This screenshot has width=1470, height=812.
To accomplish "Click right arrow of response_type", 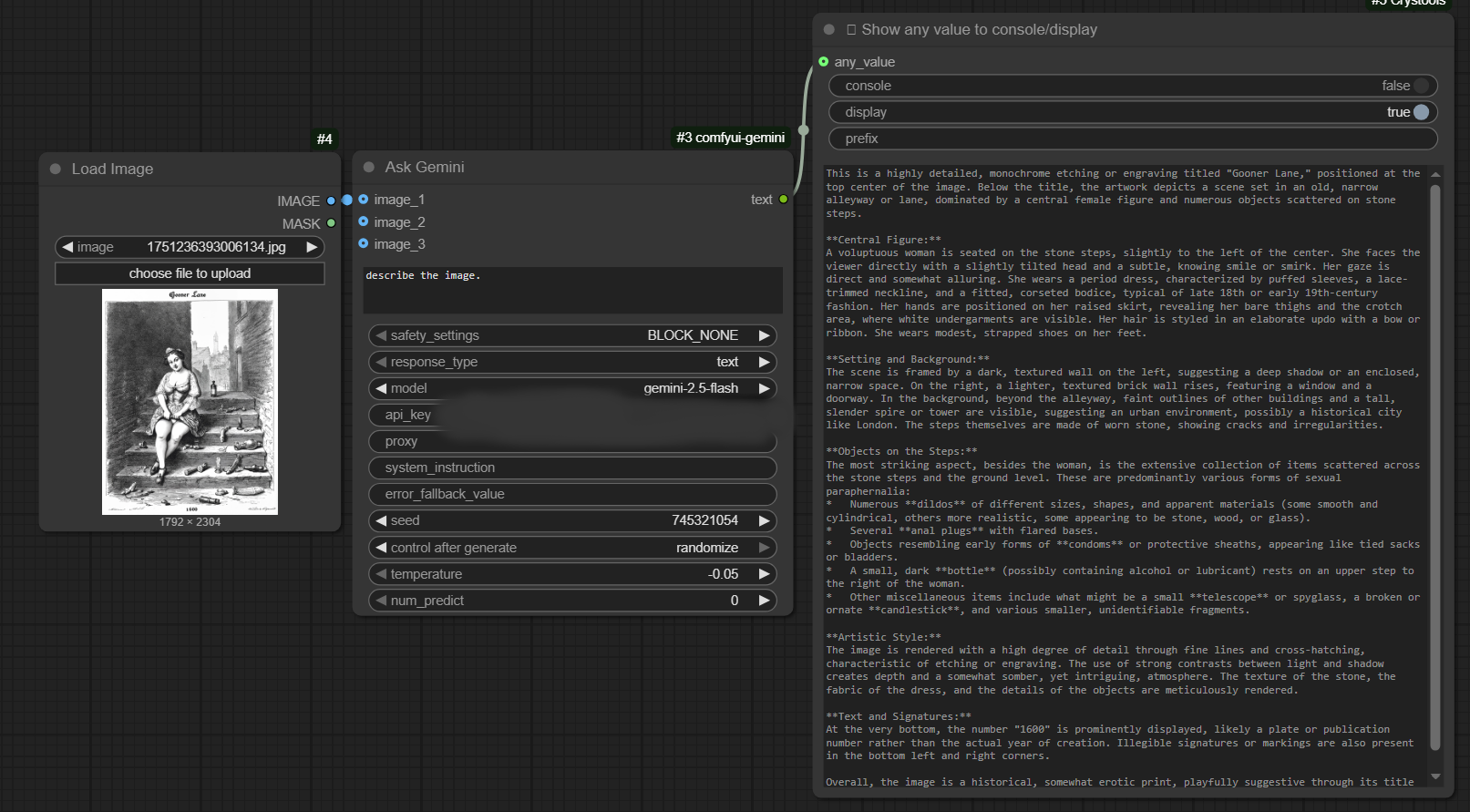I will click(765, 362).
